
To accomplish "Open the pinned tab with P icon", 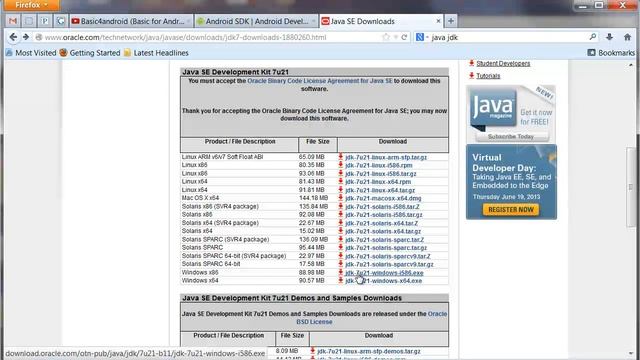I will click(44, 21).
